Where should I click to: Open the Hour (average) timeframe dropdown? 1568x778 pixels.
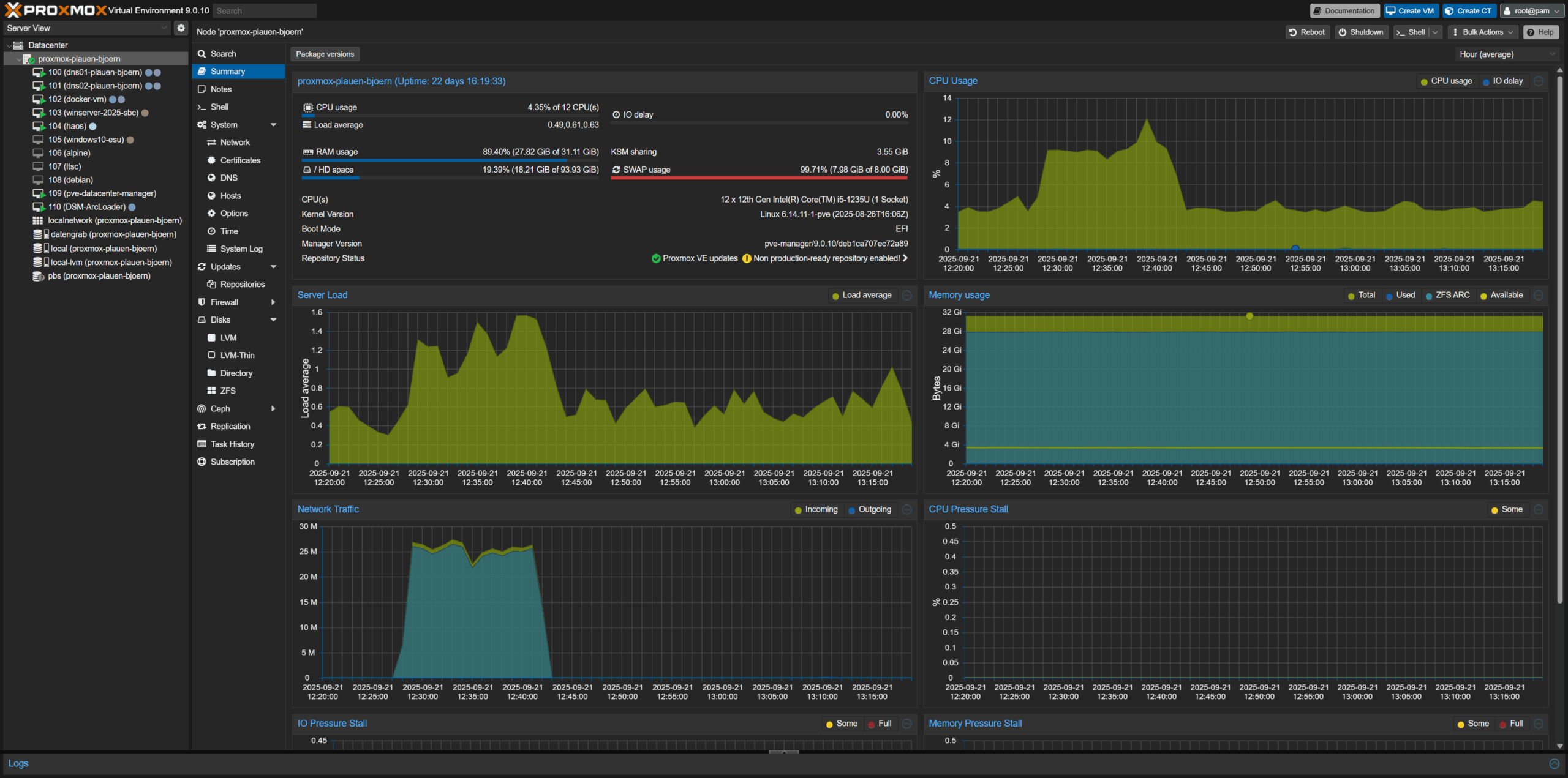coord(1507,54)
